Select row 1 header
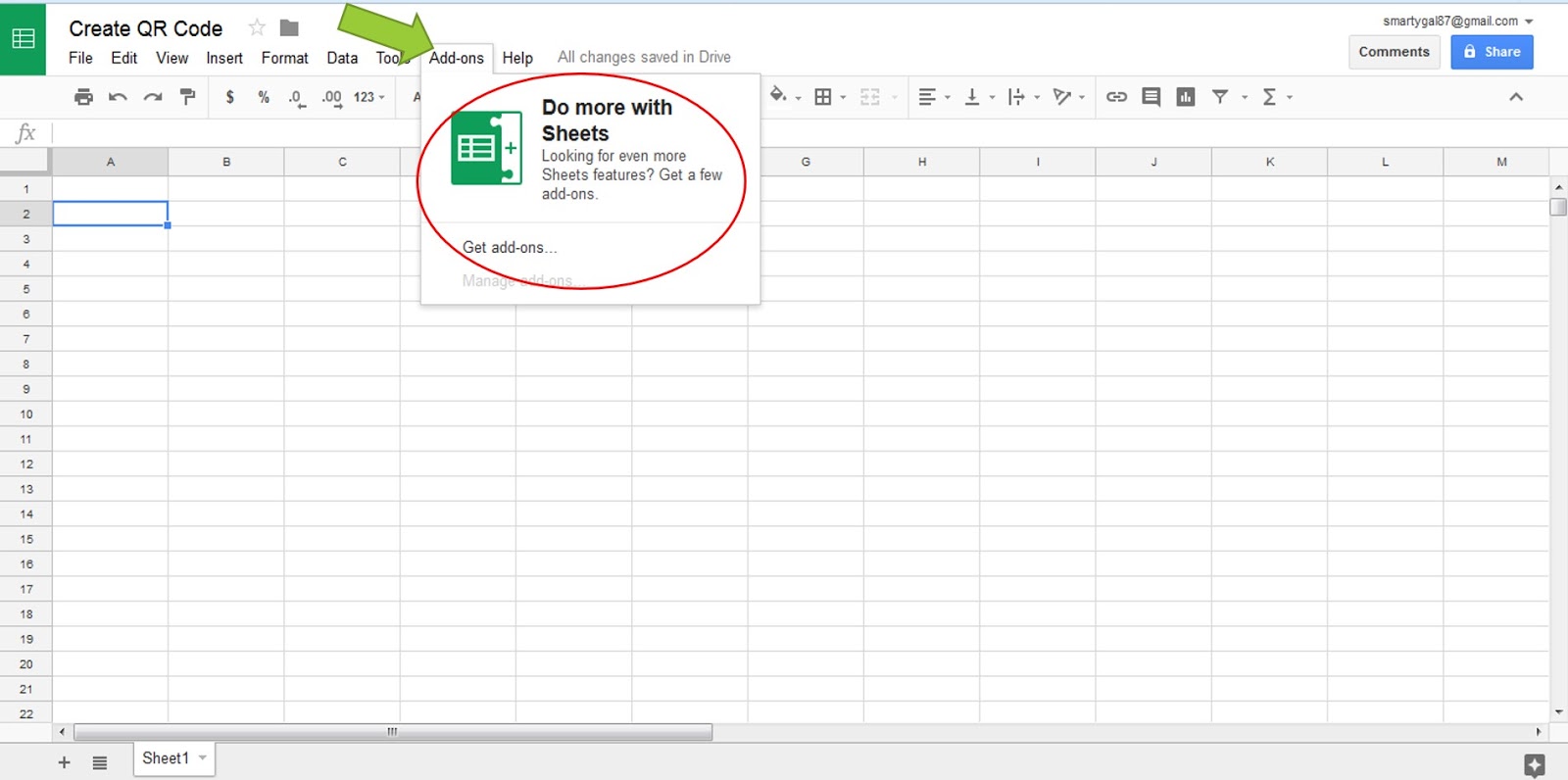Viewport: 1568px width, 780px height. 25,189
